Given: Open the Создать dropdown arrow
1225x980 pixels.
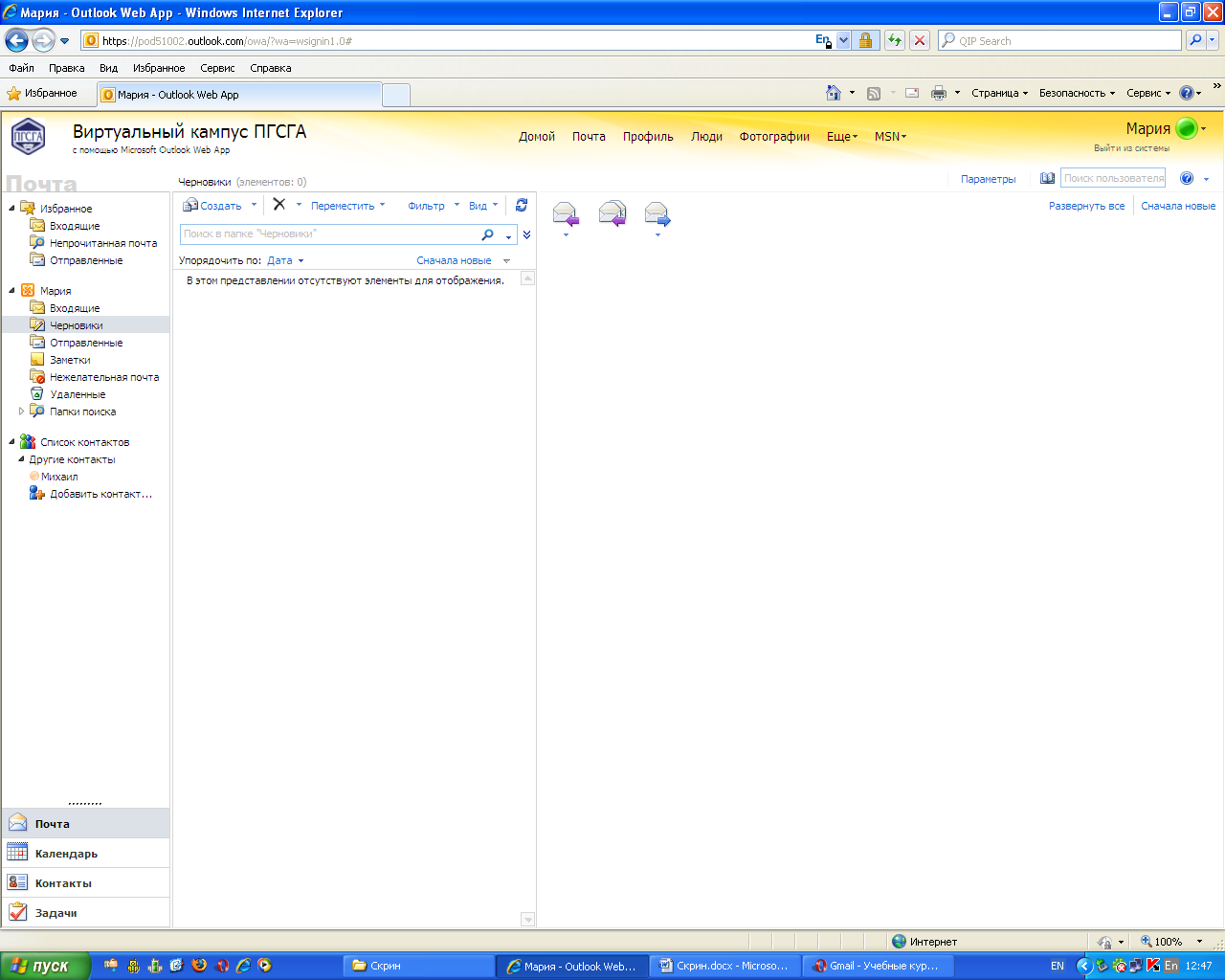Looking at the screenshot, I should [254, 205].
